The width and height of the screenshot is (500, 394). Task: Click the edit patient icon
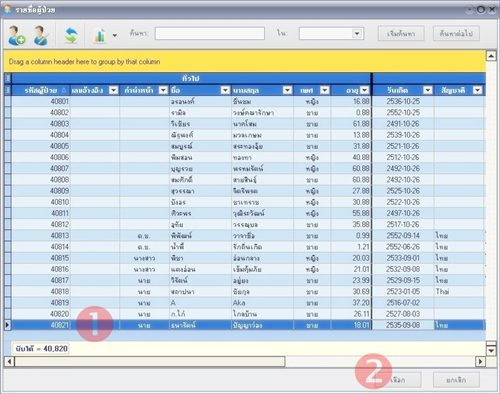[x=41, y=36]
